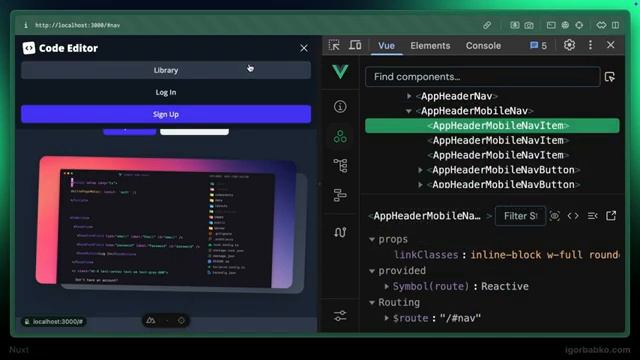This screenshot has width=640, height=360.
Task: Collapse the AppHeaderMobileNav tree node
Action: coord(409,111)
